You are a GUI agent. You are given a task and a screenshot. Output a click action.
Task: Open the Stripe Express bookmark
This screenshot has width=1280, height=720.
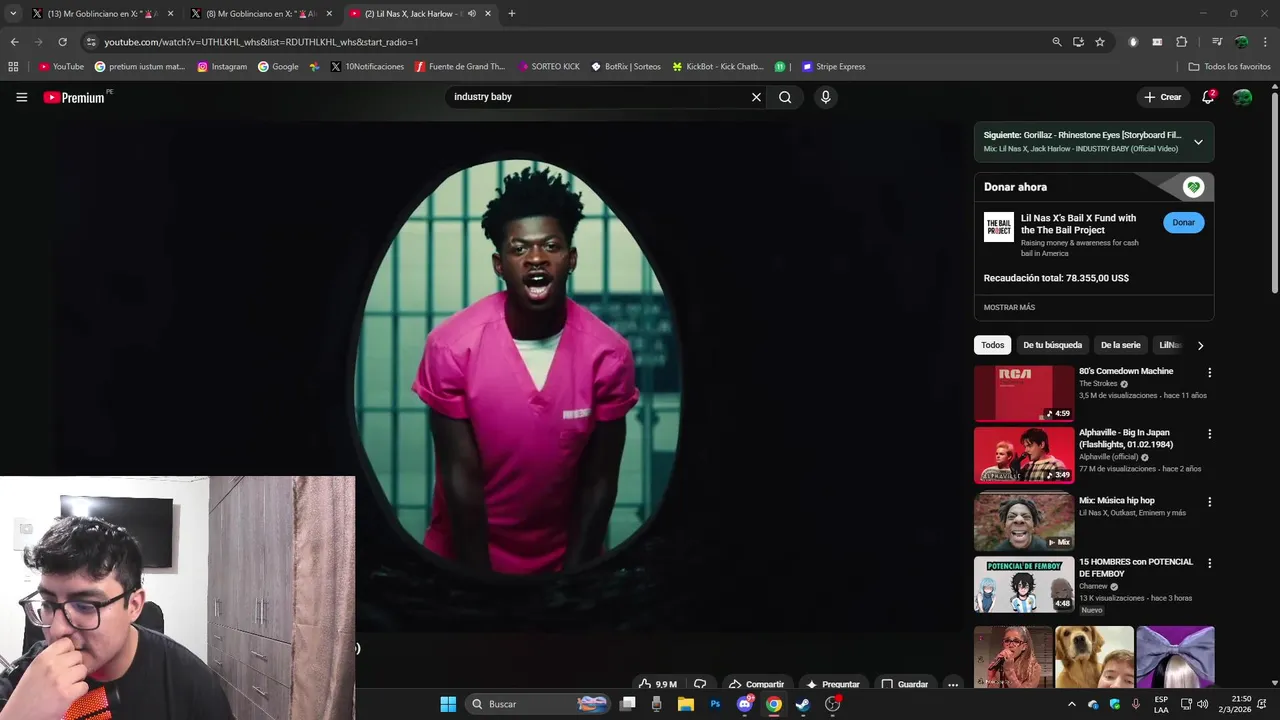834,67
